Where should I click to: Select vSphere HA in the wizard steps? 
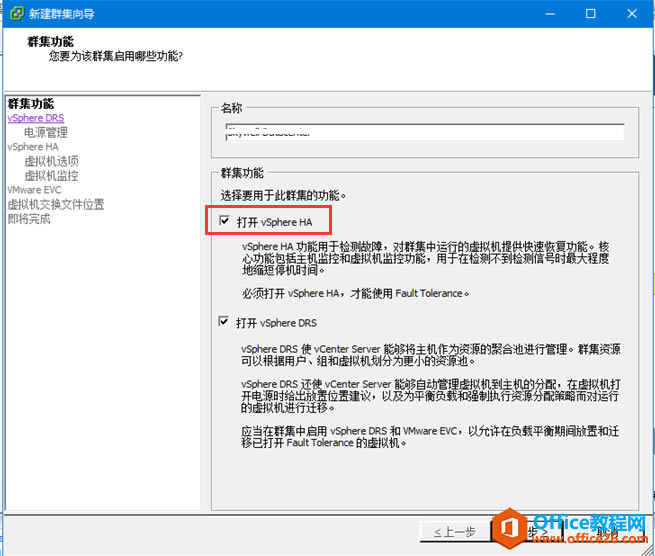33,147
